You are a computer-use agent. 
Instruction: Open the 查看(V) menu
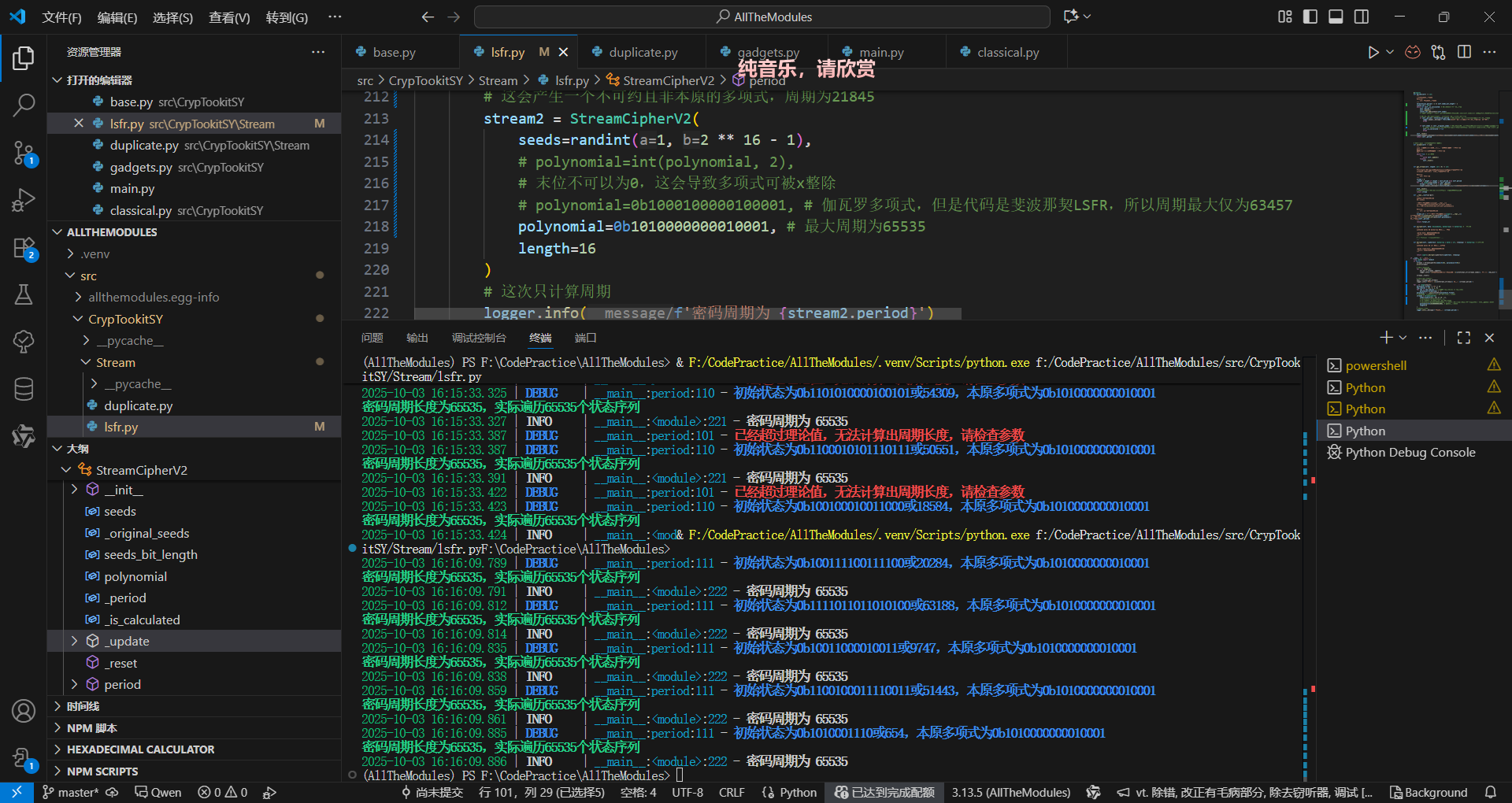[x=228, y=17]
